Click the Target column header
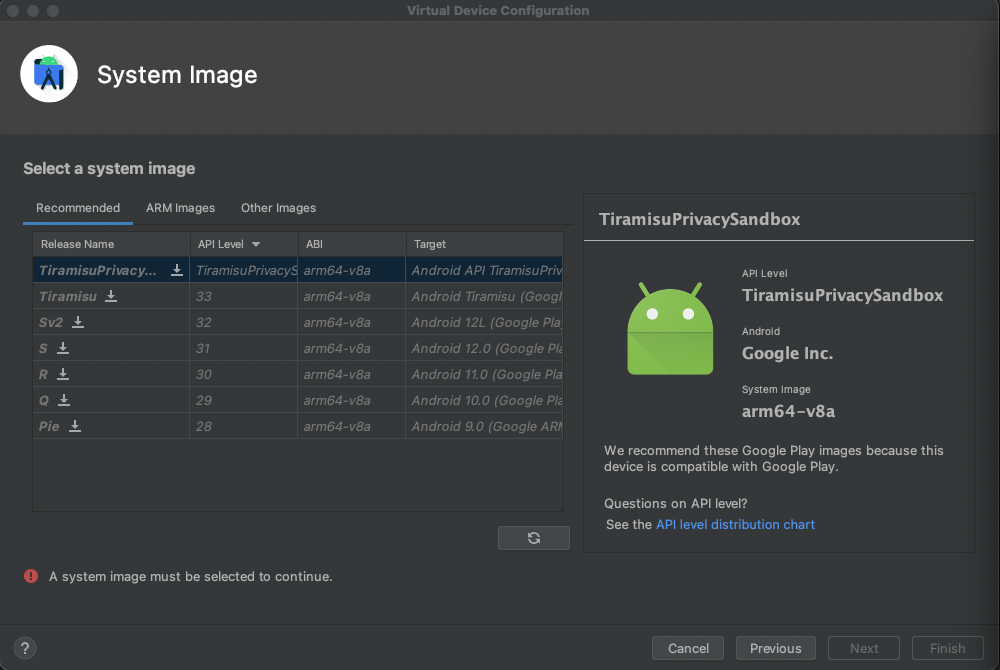The height and width of the screenshot is (670, 1000). (x=484, y=244)
